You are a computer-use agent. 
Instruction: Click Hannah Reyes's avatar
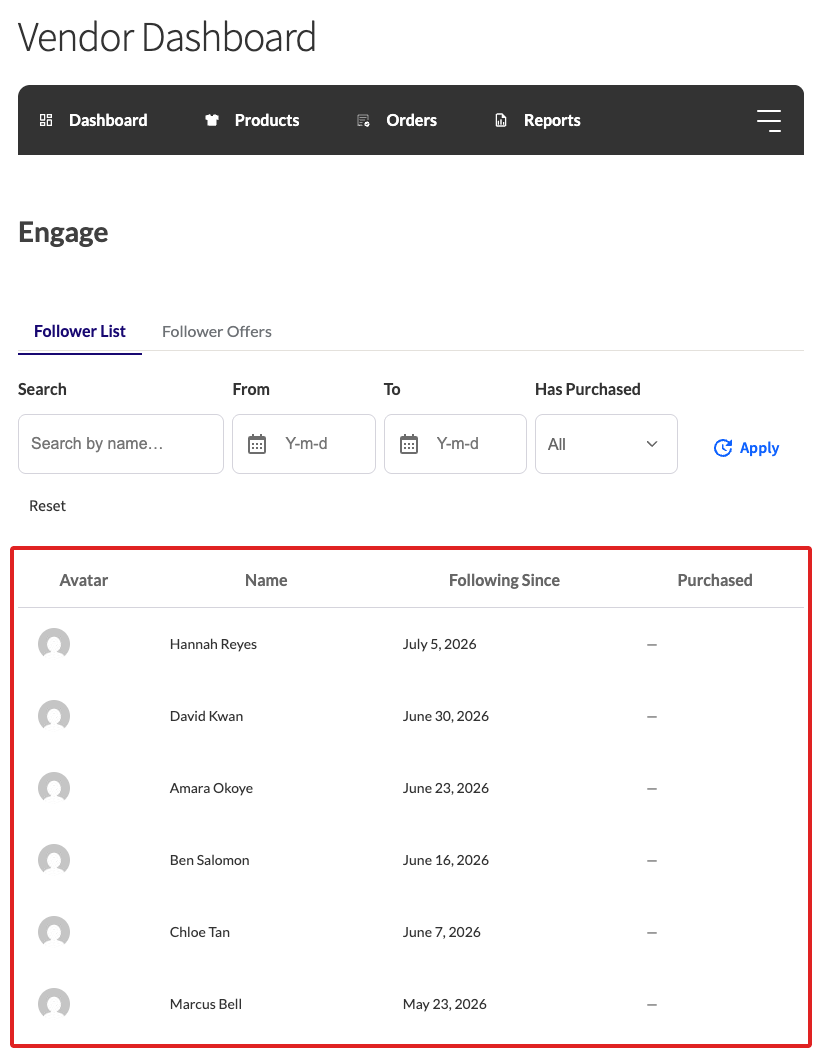point(54,644)
